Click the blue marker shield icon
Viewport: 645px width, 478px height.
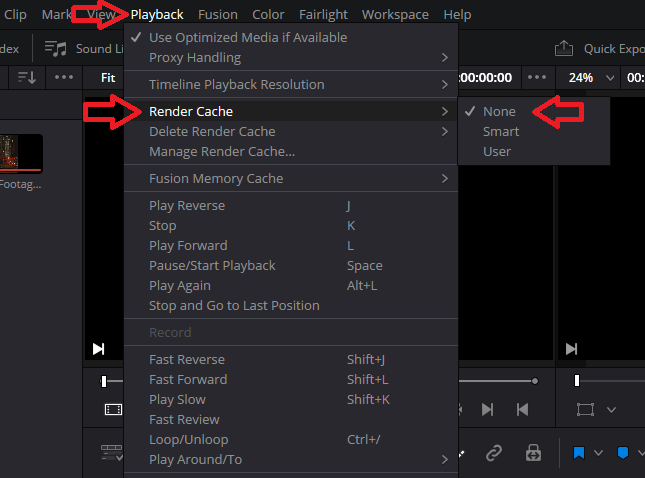point(622,453)
